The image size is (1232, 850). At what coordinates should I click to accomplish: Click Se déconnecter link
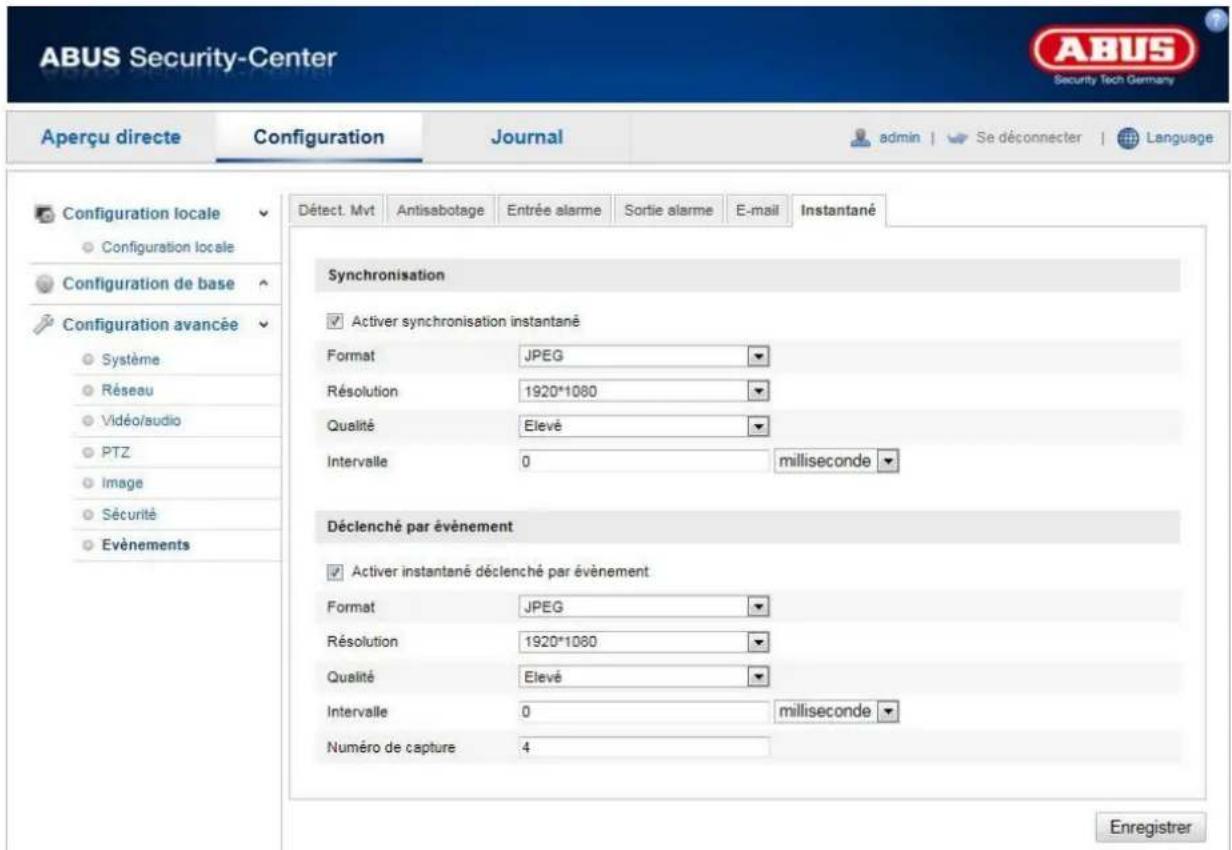1029,138
